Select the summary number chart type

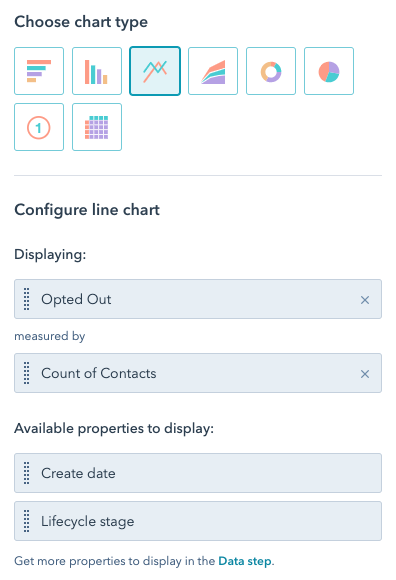pyautogui.click(x=39, y=127)
